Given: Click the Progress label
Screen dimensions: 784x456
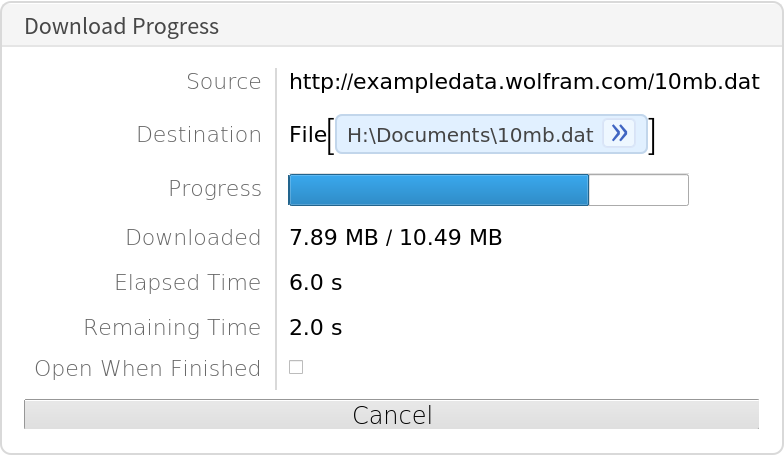Looking at the screenshot, I should tap(215, 189).
